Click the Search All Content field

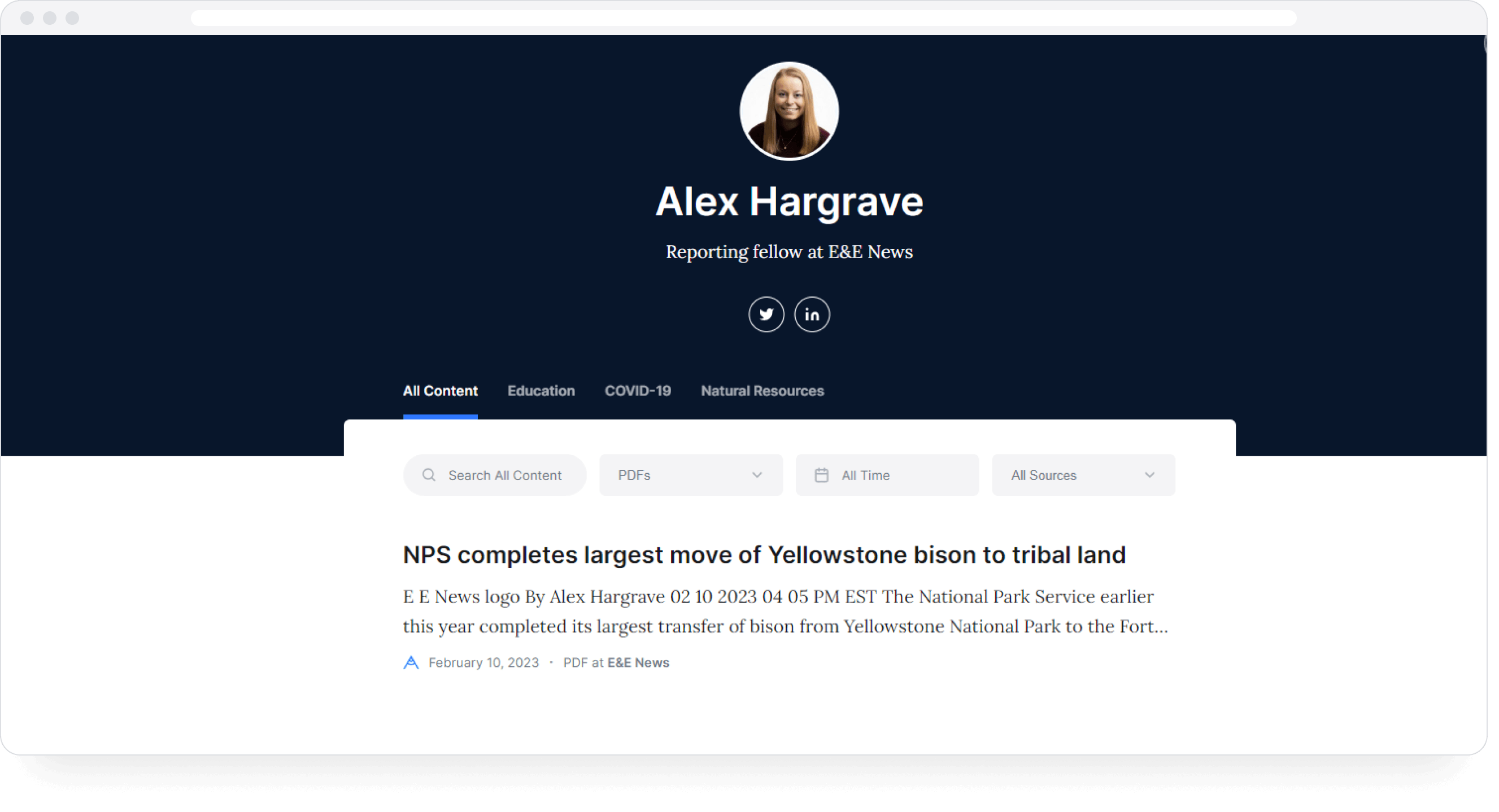504,475
